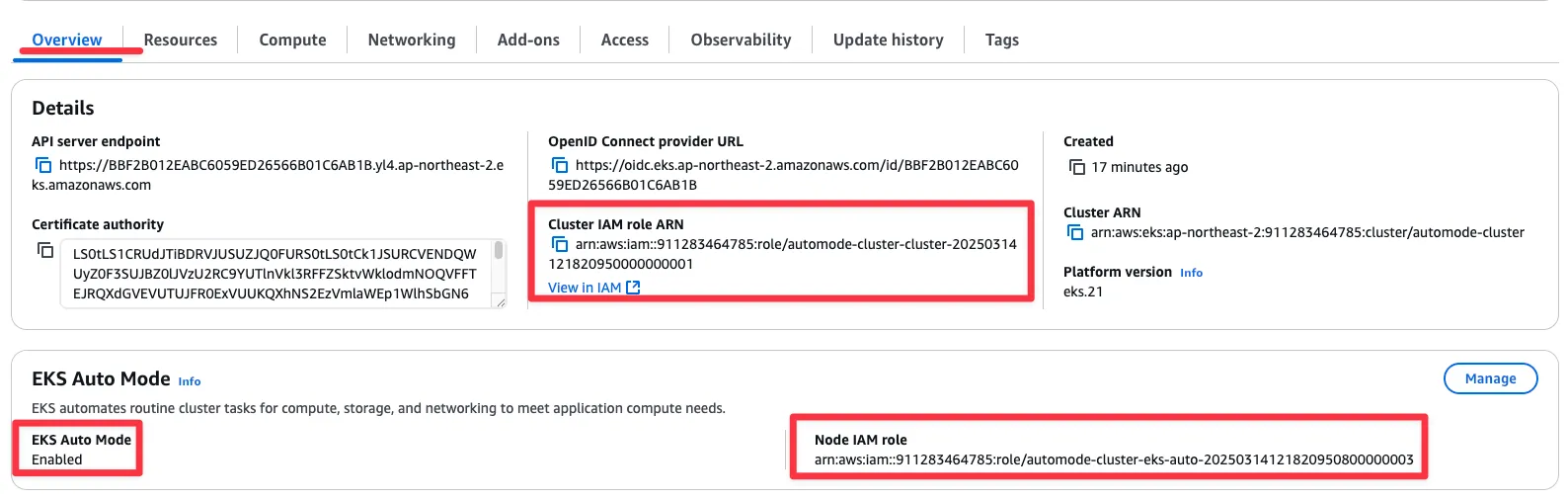Screen dimensions: 1568x500
Task: Open Info link beside EKS Auto Mode heading
Action: pos(190,381)
